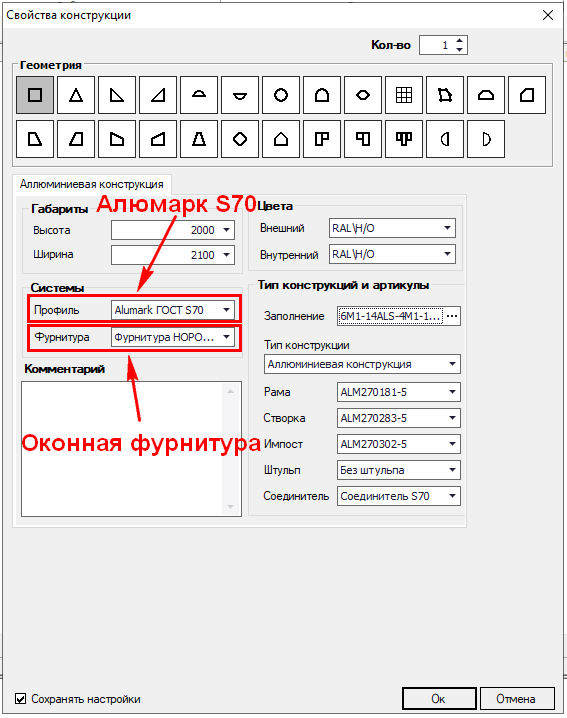The width and height of the screenshot is (567, 718).
Task: Choose shape with top sloping down to right
Action: [117, 139]
